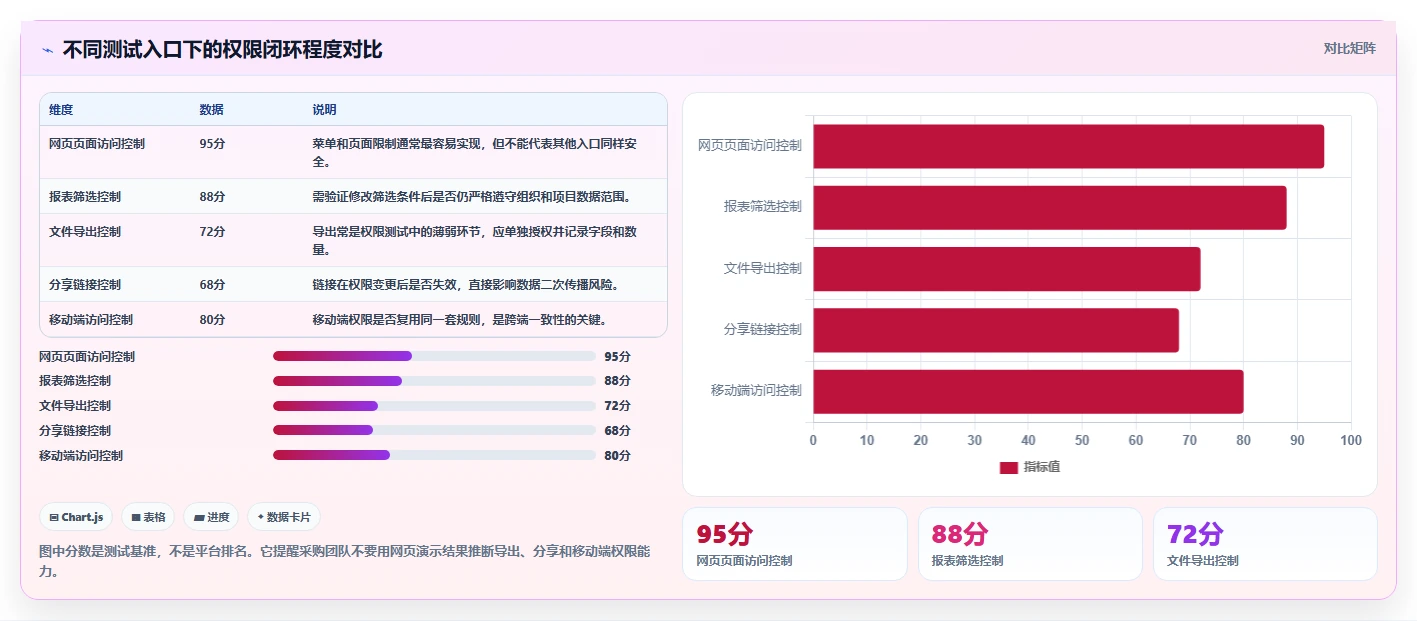Click 移动端访问控制 in the table's first column

point(91,320)
